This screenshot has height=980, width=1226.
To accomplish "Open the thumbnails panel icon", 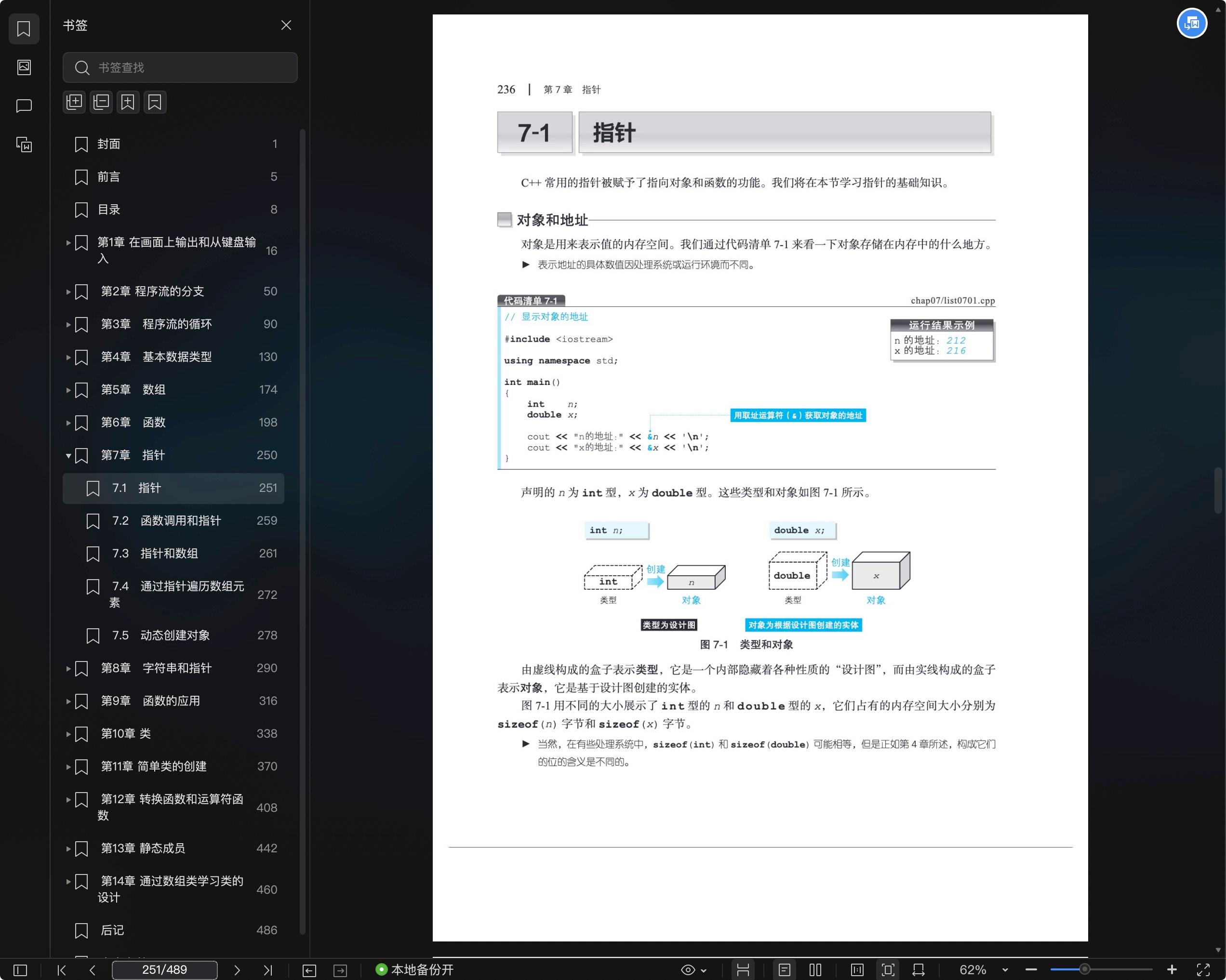I will pos(24,67).
